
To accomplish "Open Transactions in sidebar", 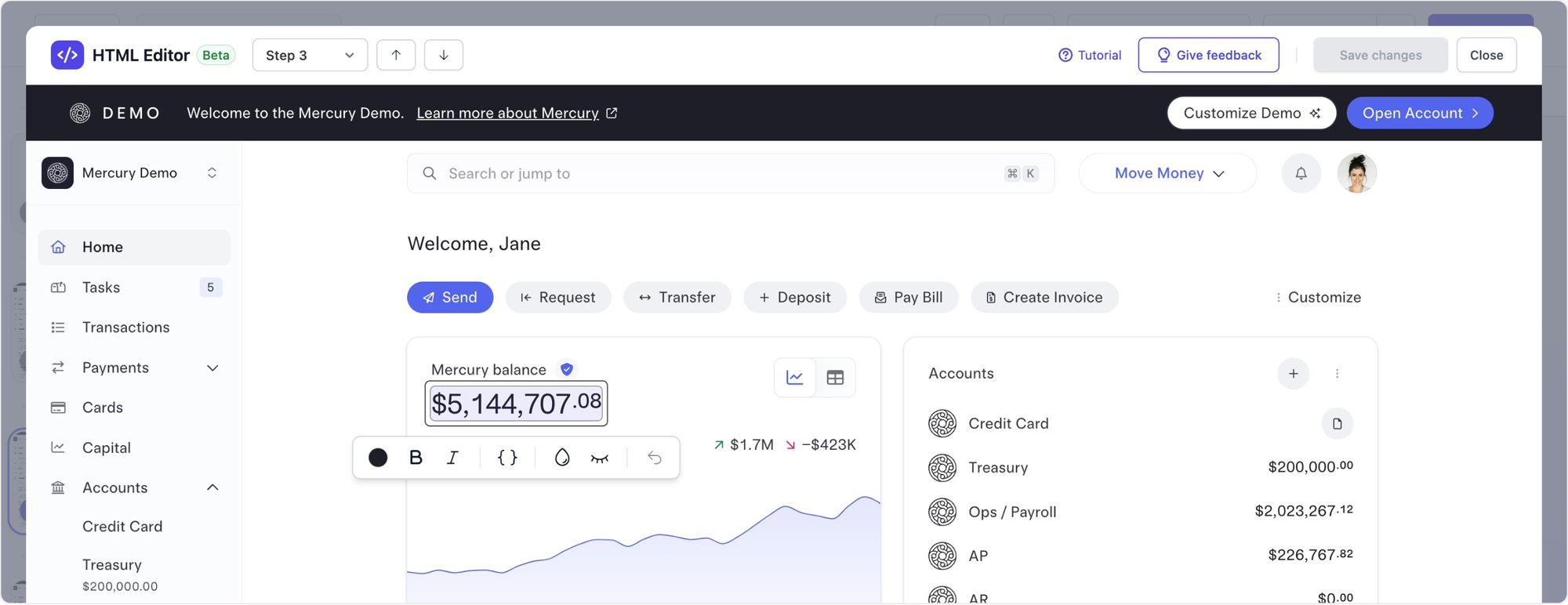I will click(x=134, y=327).
